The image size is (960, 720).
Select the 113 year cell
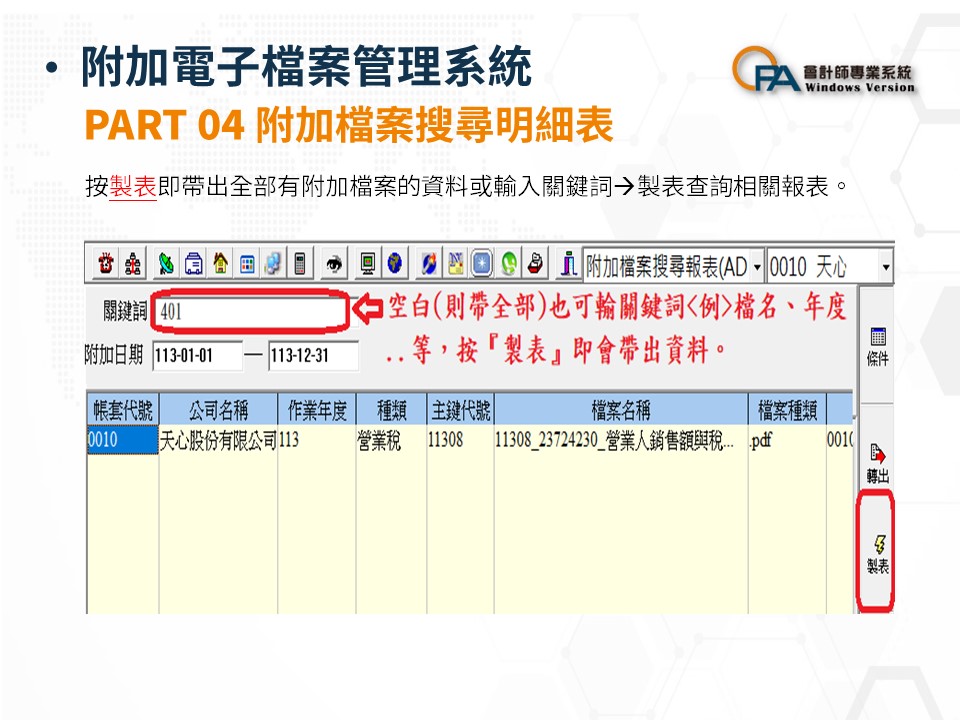[317, 440]
